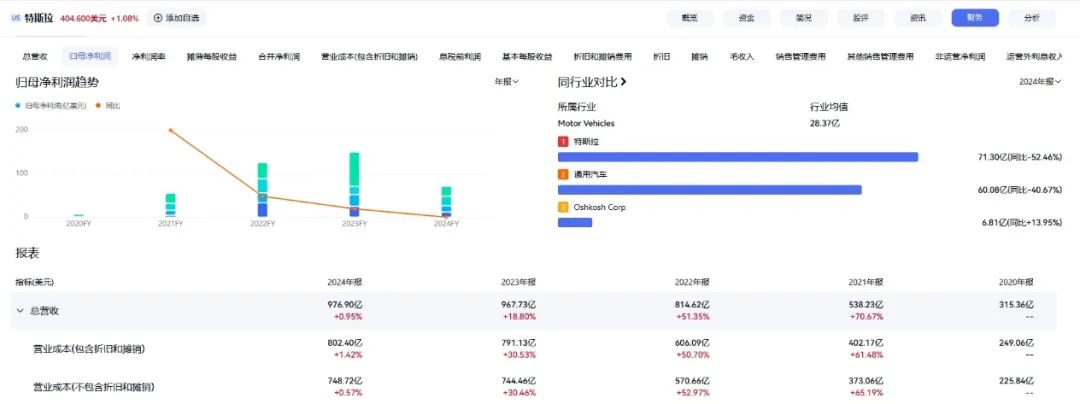
Task: Open 同行业对比 details via its arrow
Action: tap(624, 82)
